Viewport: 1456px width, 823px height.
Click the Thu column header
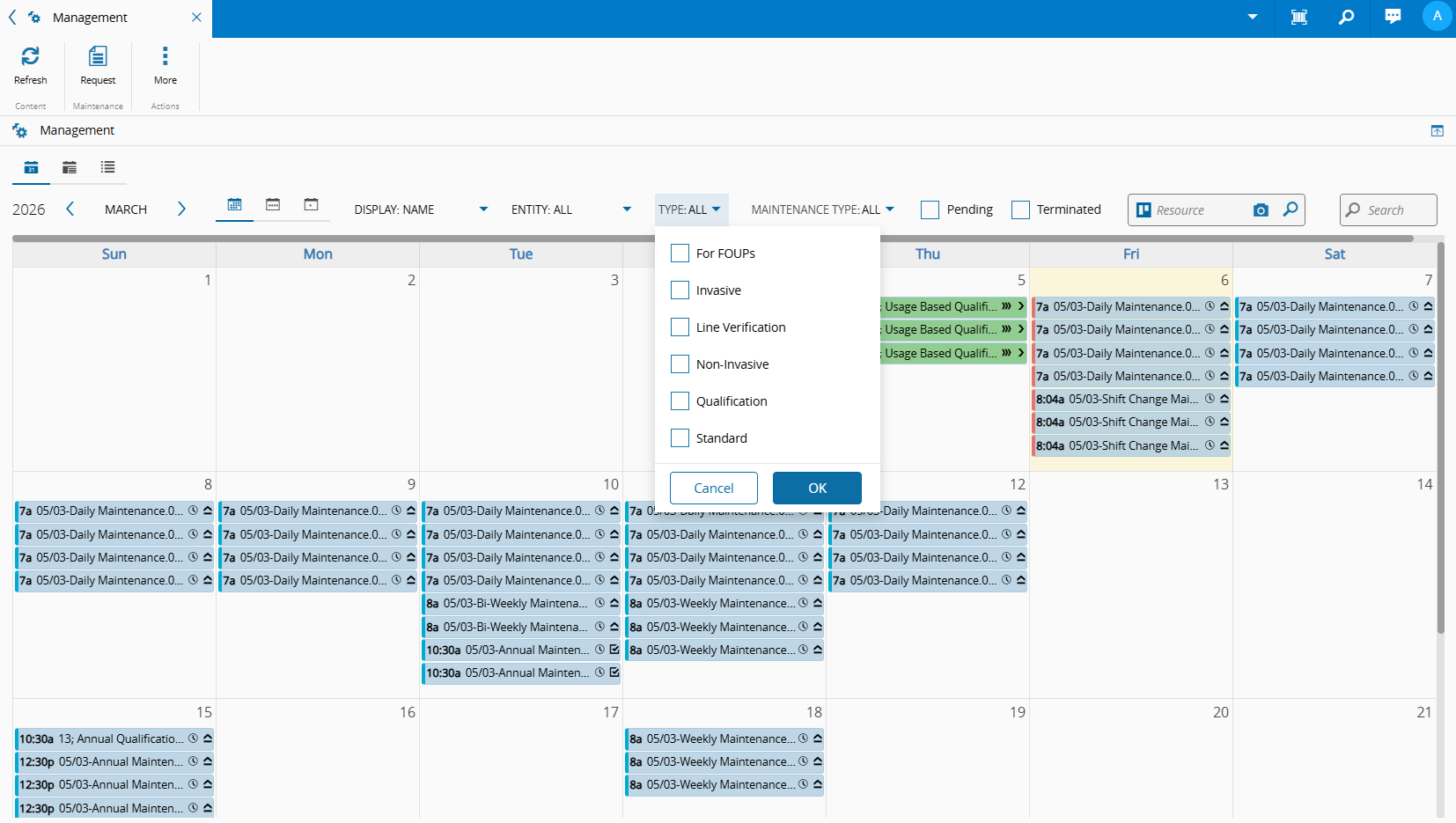coord(928,254)
